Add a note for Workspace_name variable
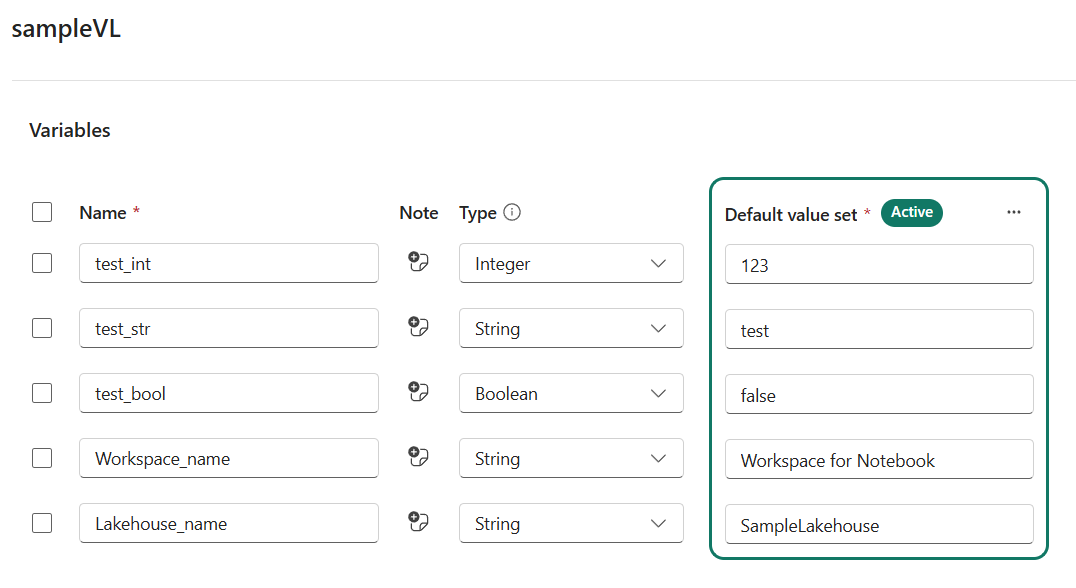Viewport: 1076px width, 588px height. coord(419,458)
